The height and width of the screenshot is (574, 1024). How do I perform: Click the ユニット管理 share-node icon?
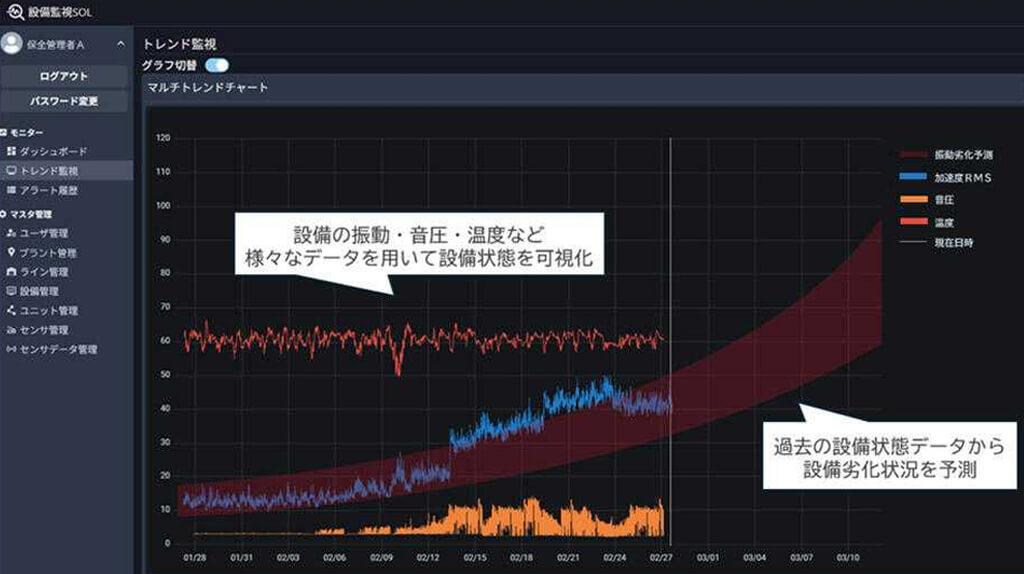click(x=11, y=311)
